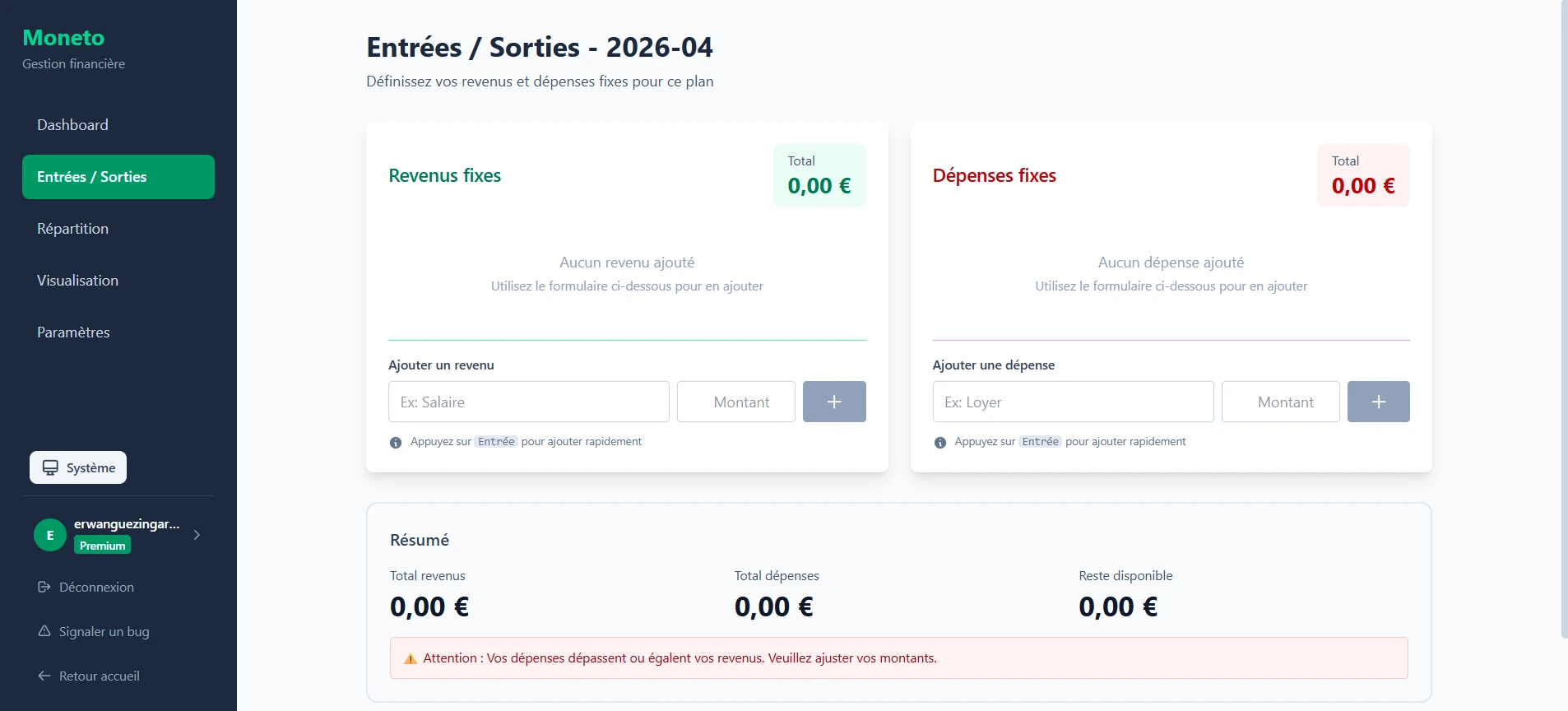Click the warning triangle icon beside Signaler un bug
This screenshot has width=1568, height=711.
coord(44,631)
